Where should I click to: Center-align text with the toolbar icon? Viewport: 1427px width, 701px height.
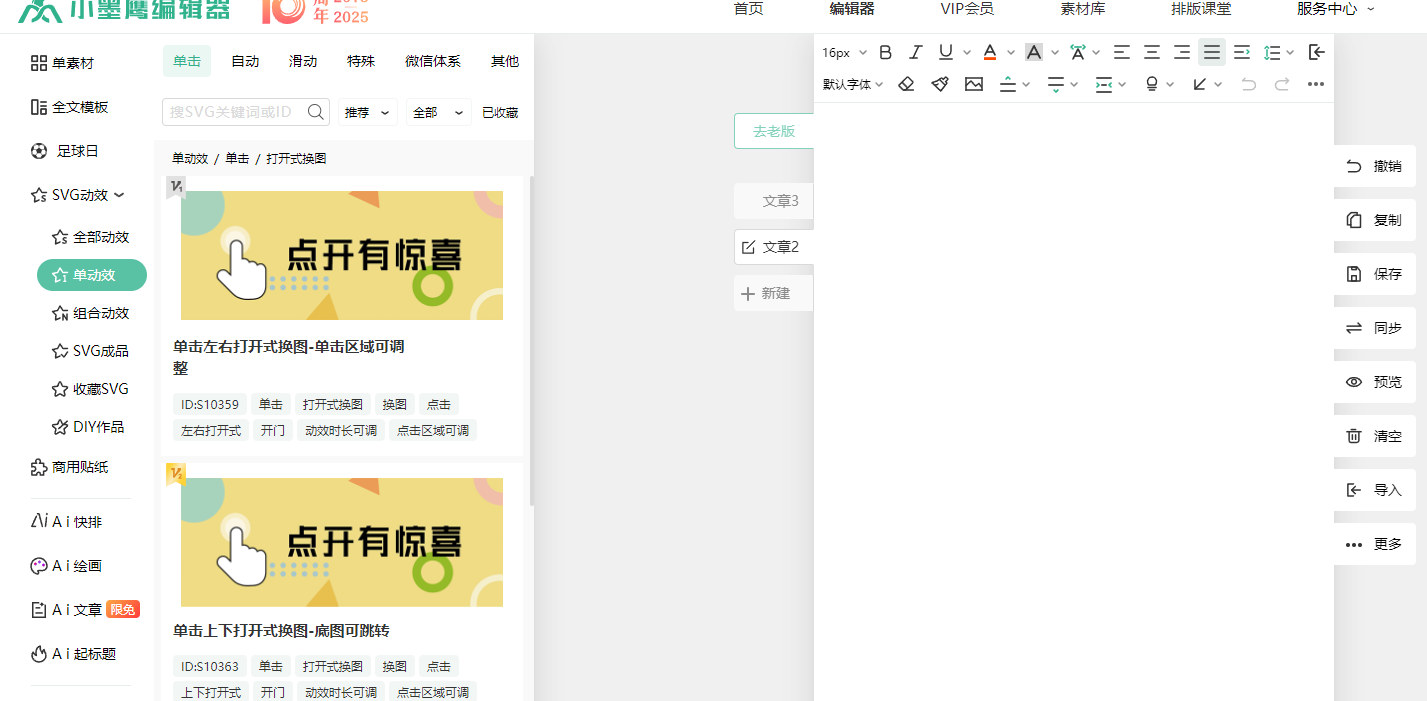[x=1152, y=52]
